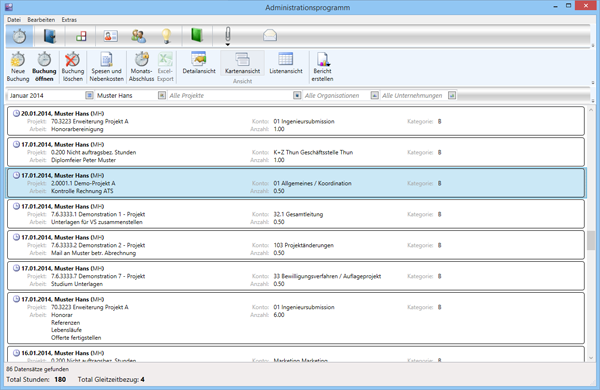This screenshot has height=390, width=600.
Task: Open the people/users module icon
Action: (138, 36)
